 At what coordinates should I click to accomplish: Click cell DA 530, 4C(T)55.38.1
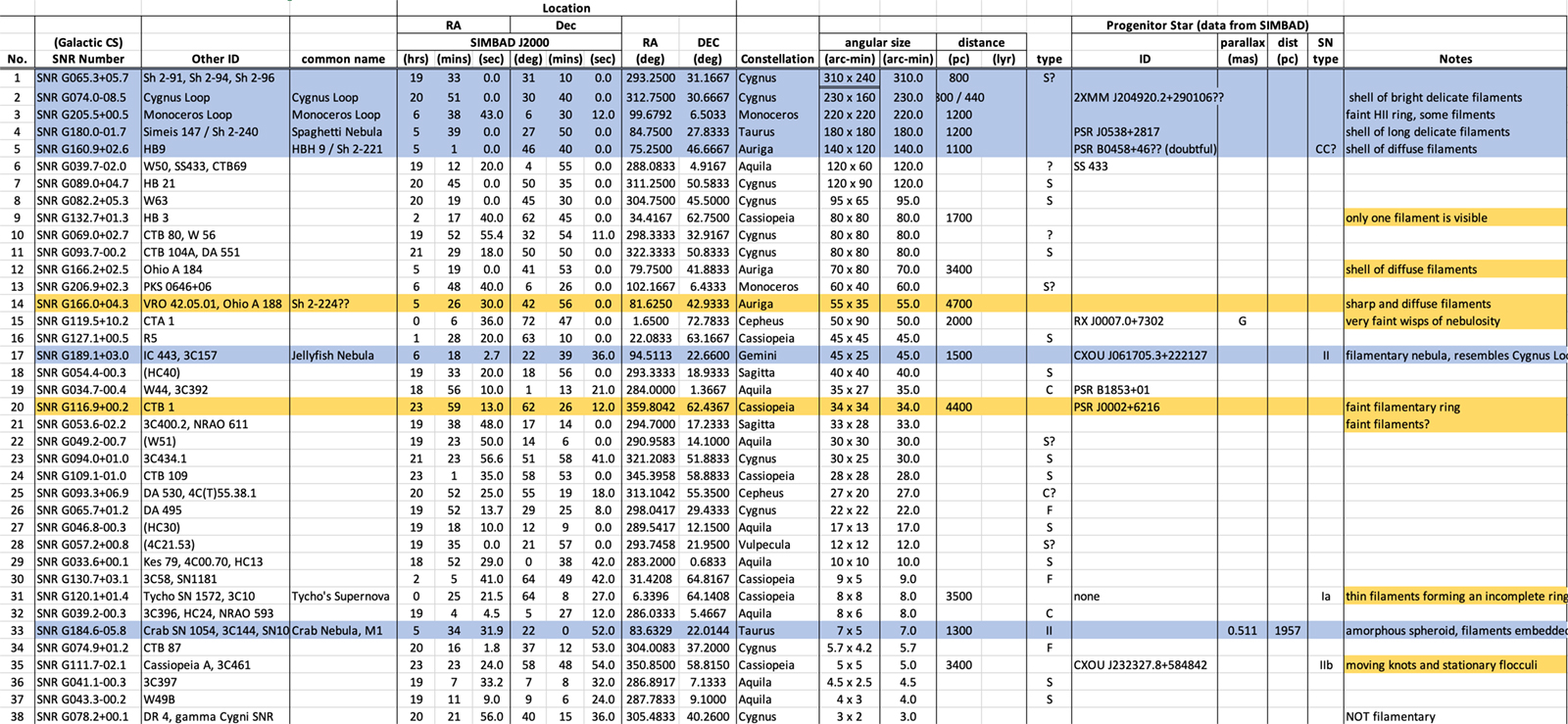pyautogui.click(x=216, y=493)
